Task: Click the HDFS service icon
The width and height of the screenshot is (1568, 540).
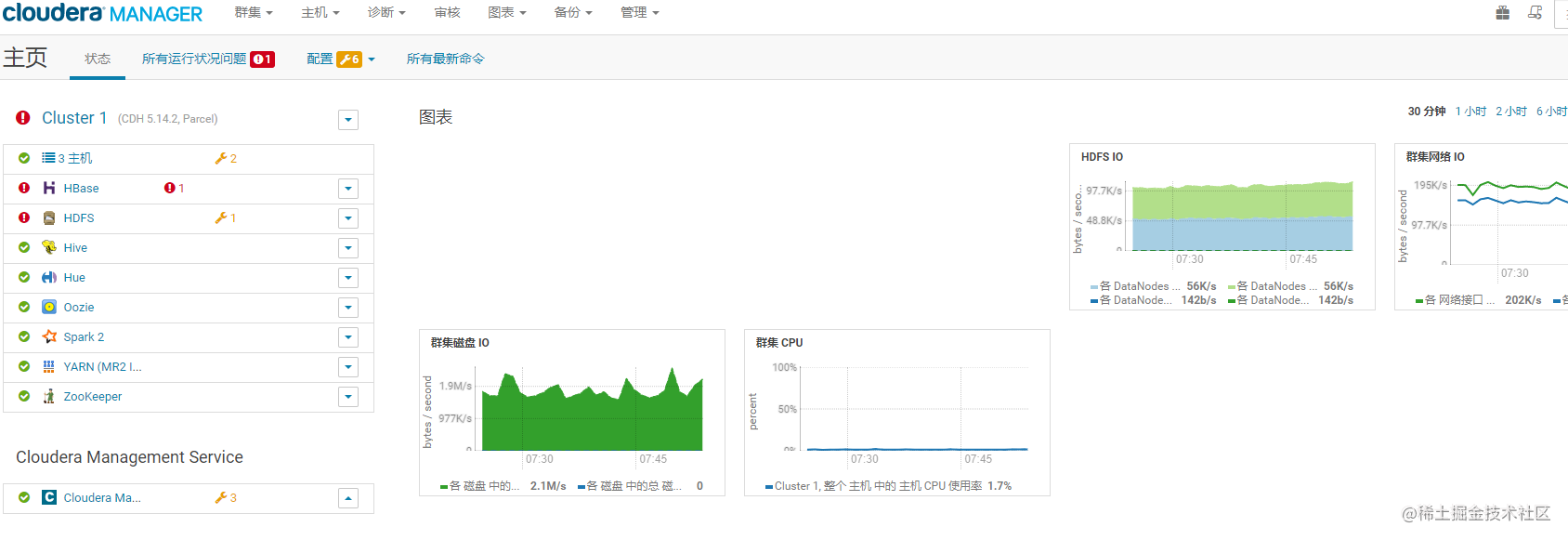Action: (x=49, y=217)
